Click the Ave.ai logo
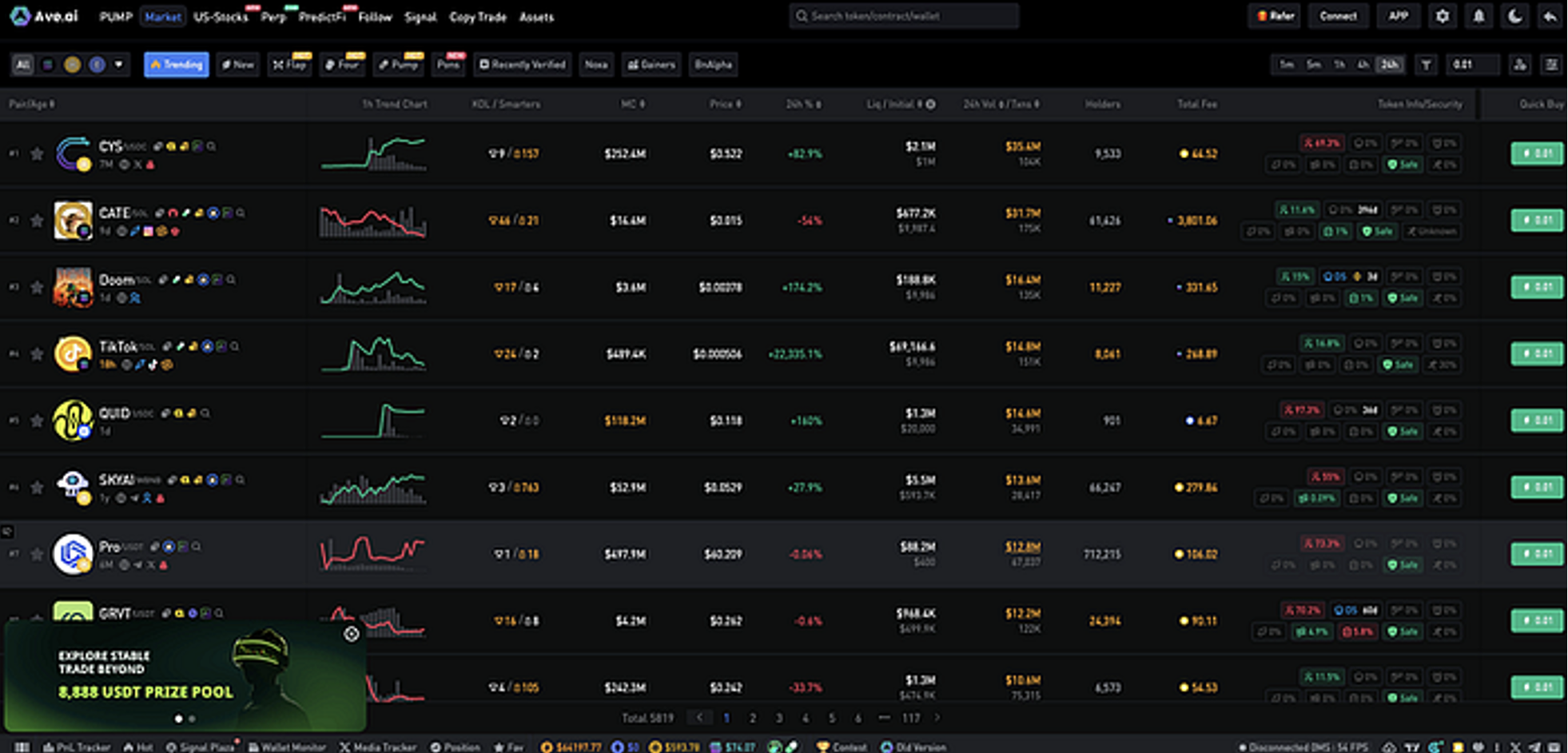Screen dimensions: 1568x753 pyautogui.click(x=45, y=16)
